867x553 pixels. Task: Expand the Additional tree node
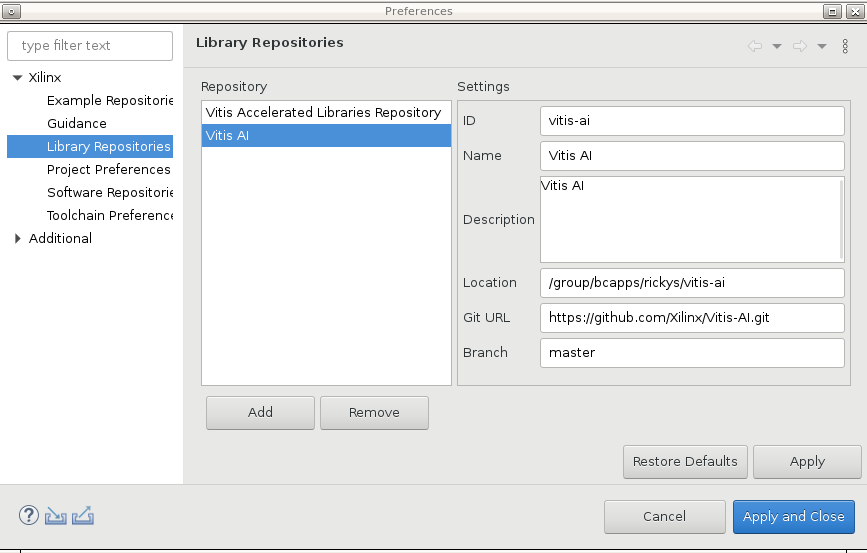(17, 239)
